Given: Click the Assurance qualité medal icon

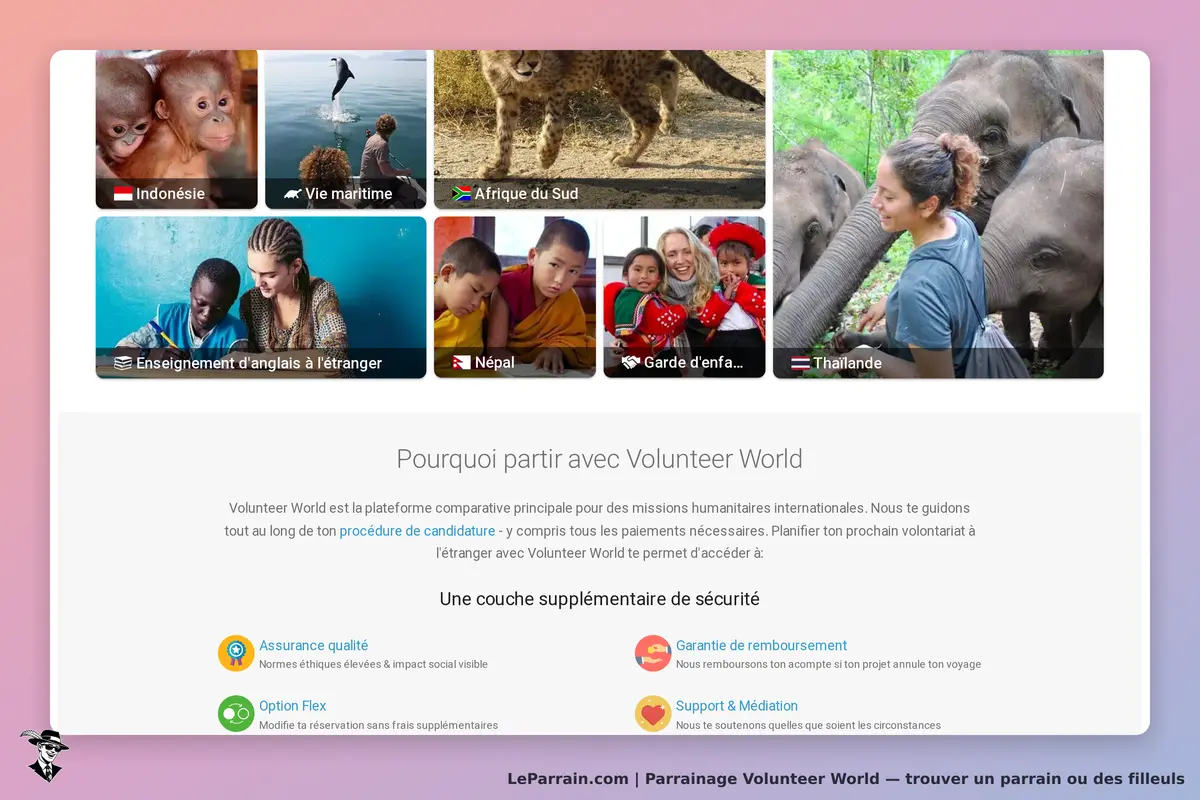Looking at the screenshot, I should (236, 653).
